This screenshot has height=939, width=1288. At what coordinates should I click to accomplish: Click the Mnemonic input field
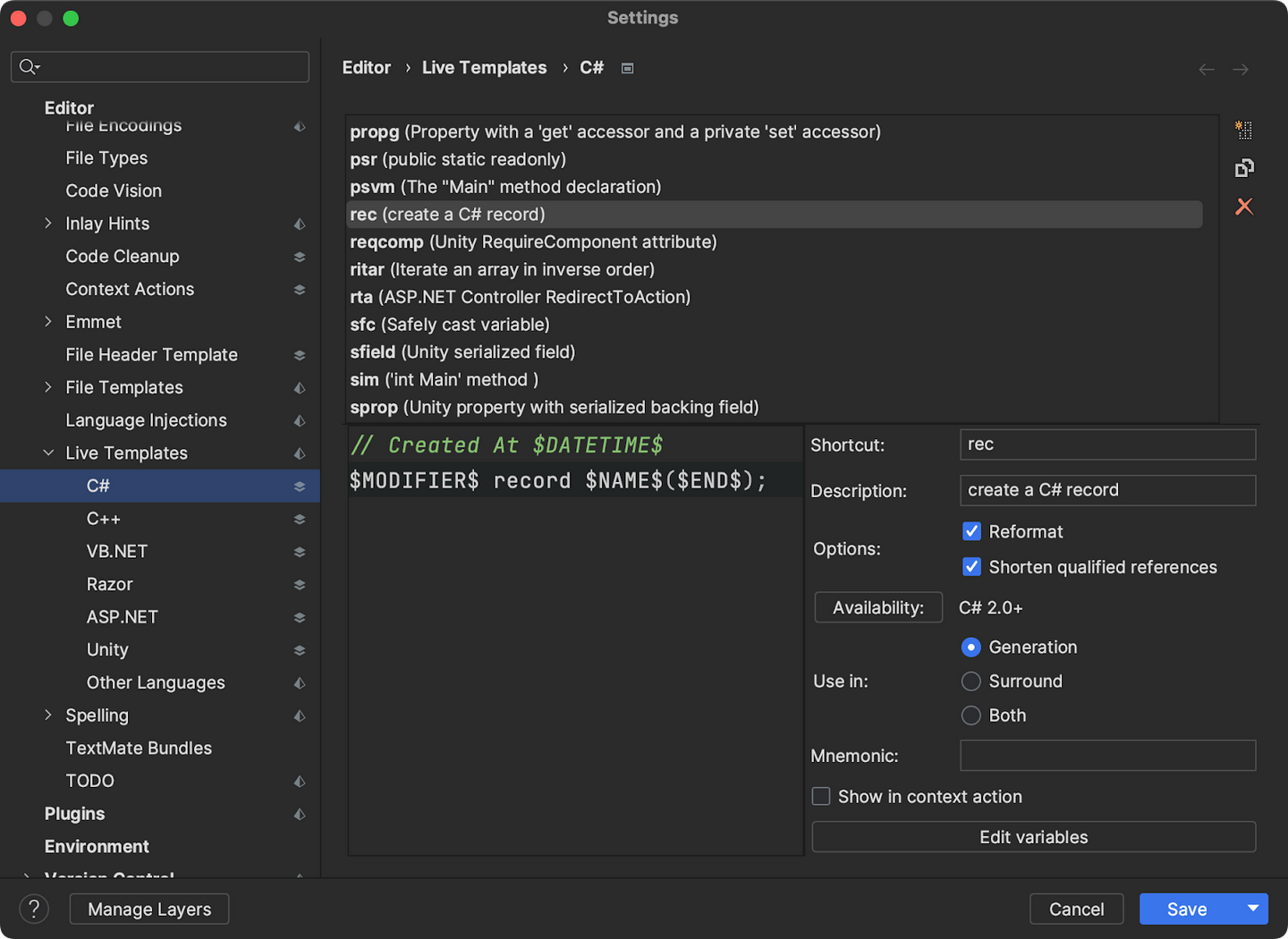coord(1107,756)
